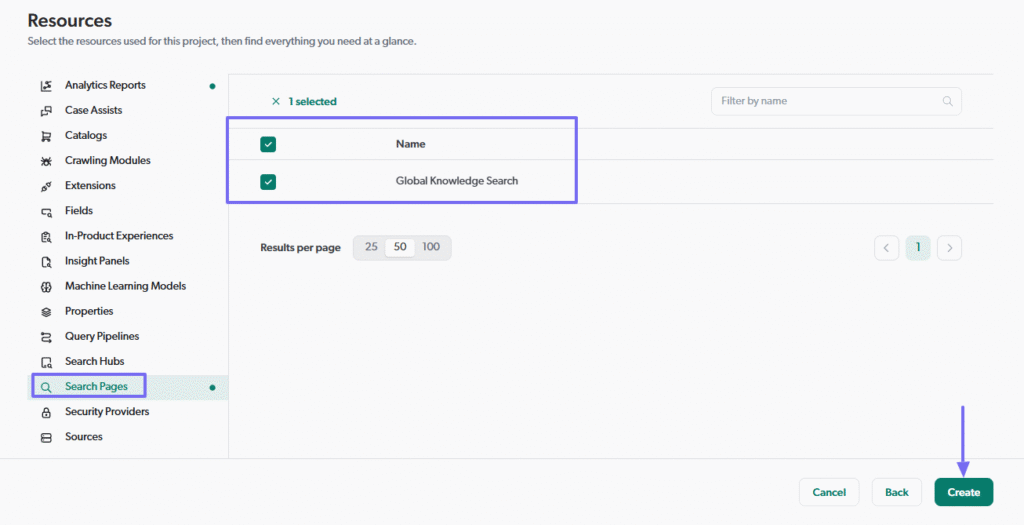Go to the next results page arrow

pyautogui.click(x=949, y=248)
